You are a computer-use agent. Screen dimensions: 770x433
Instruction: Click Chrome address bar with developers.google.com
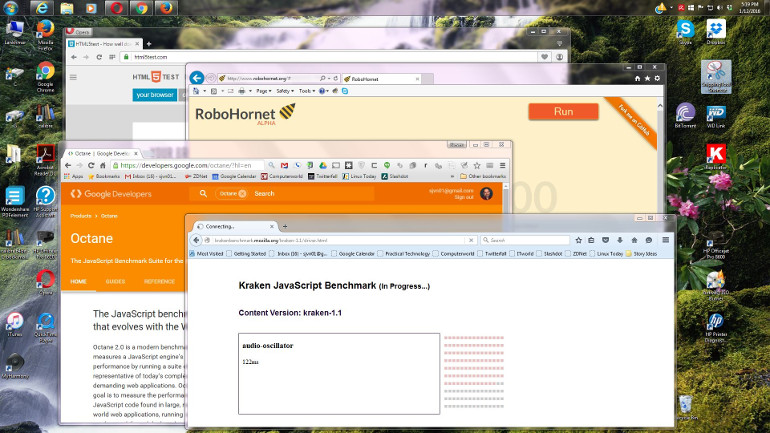click(x=189, y=165)
